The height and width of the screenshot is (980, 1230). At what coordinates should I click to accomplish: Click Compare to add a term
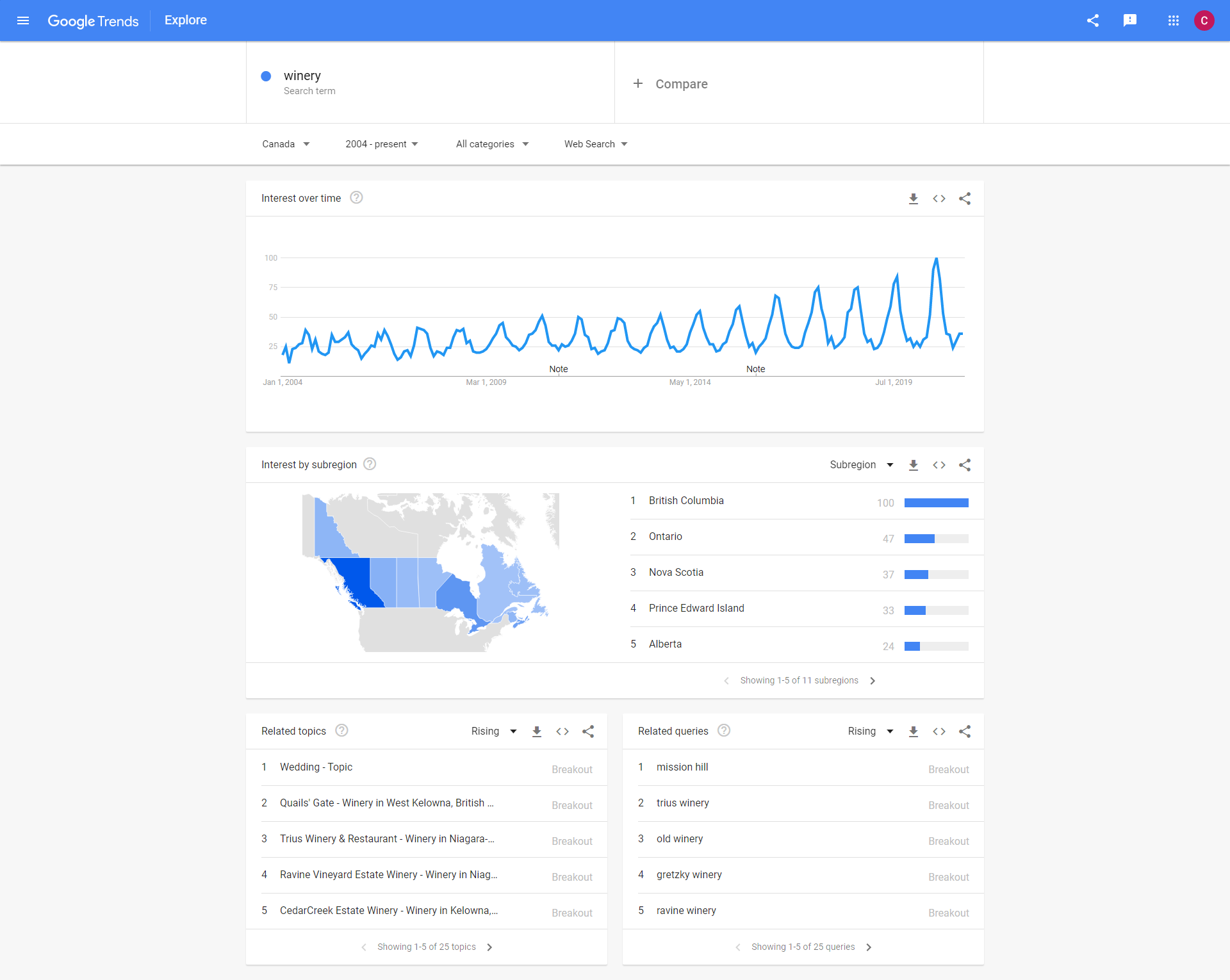coord(671,84)
